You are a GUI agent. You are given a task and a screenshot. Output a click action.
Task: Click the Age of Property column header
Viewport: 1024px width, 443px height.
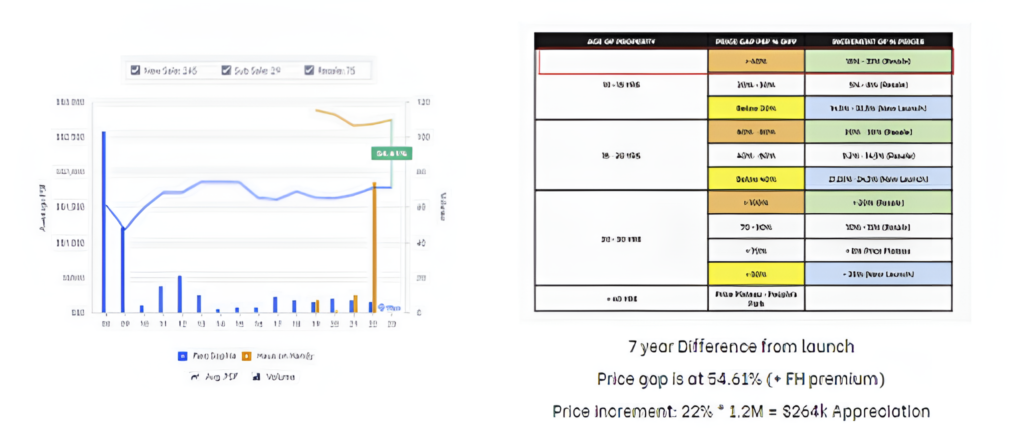(x=621, y=40)
